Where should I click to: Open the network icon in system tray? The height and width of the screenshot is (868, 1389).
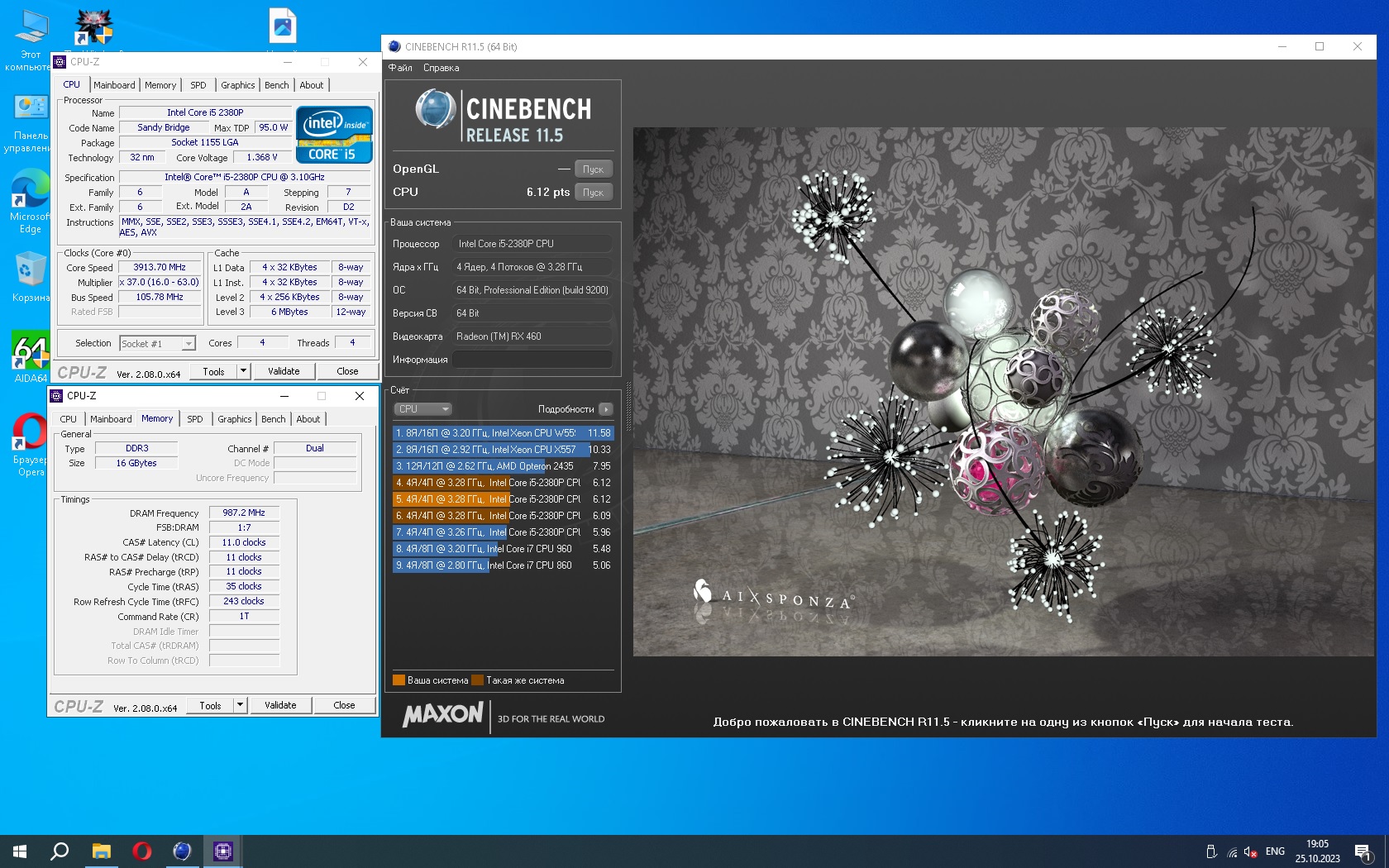click(x=1232, y=851)
